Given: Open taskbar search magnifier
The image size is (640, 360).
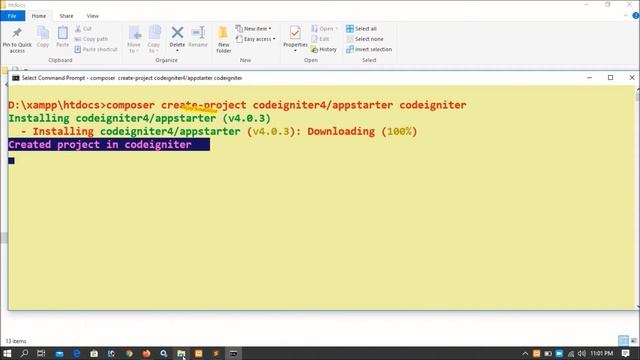Looking at the screenshot, I should (24, 353).
